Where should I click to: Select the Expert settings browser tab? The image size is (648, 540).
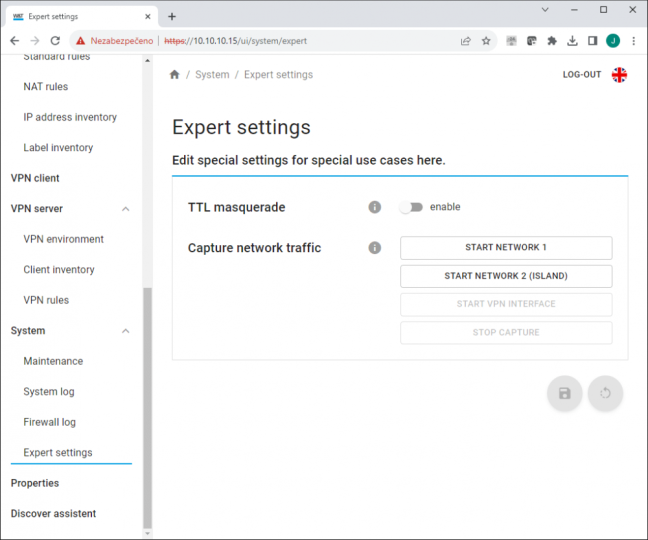click(x=82, y=17)
